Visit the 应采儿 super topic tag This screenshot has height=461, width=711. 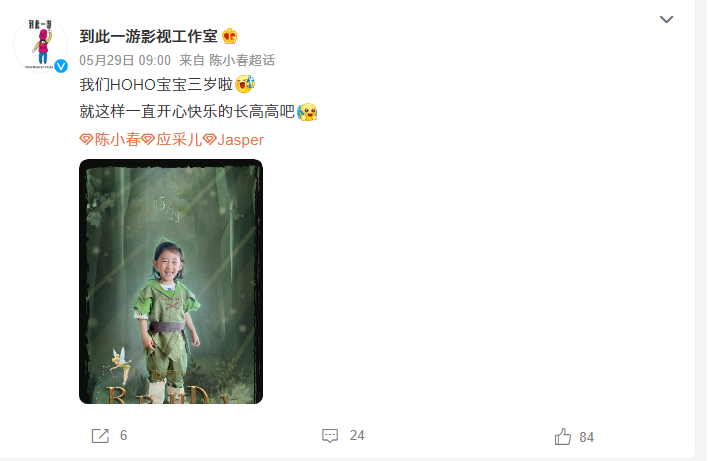pyautogui.click(x=179, y=140)
